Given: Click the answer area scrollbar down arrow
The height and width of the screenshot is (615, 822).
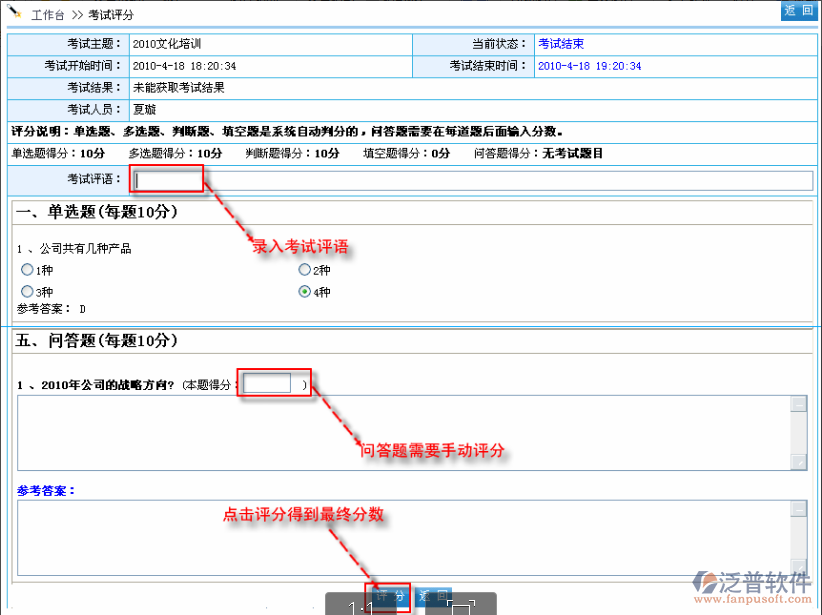Looking at the screenshot, I should click(x=798, y=462).
